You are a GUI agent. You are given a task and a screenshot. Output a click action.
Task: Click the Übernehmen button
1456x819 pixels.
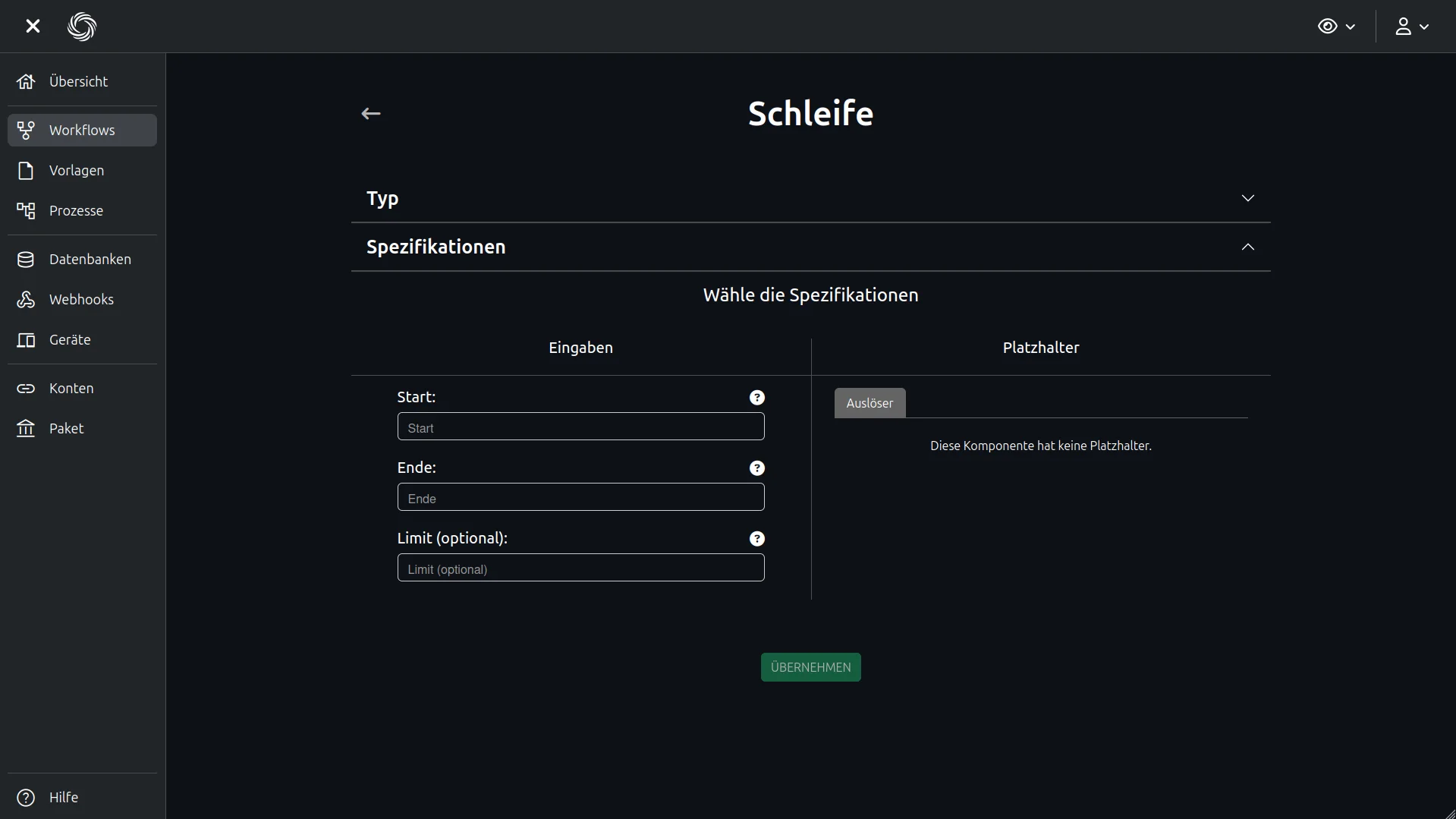pos(810,667)
